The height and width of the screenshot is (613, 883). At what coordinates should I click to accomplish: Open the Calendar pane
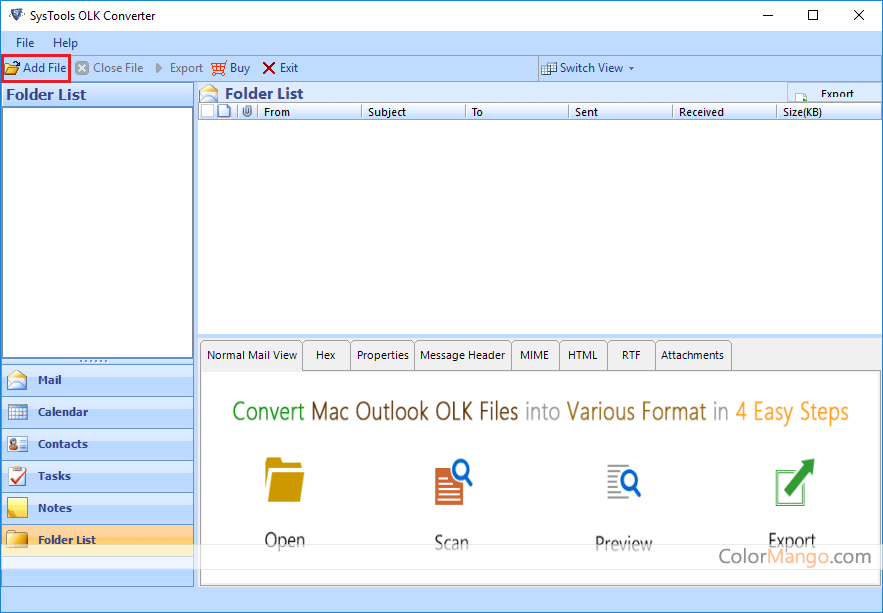97,412
